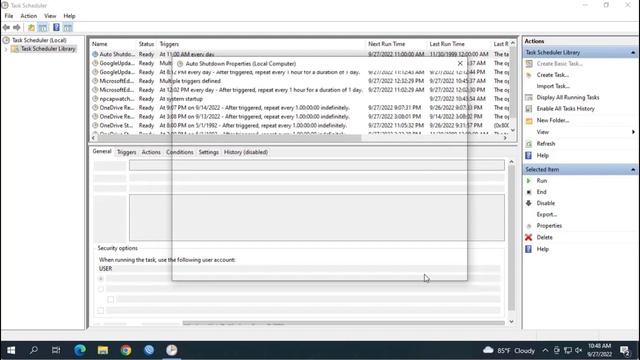The height and width of the screenshot is (360, 640).
Task: Click the volume speaker tray icon
Action: tap(578, 350)
